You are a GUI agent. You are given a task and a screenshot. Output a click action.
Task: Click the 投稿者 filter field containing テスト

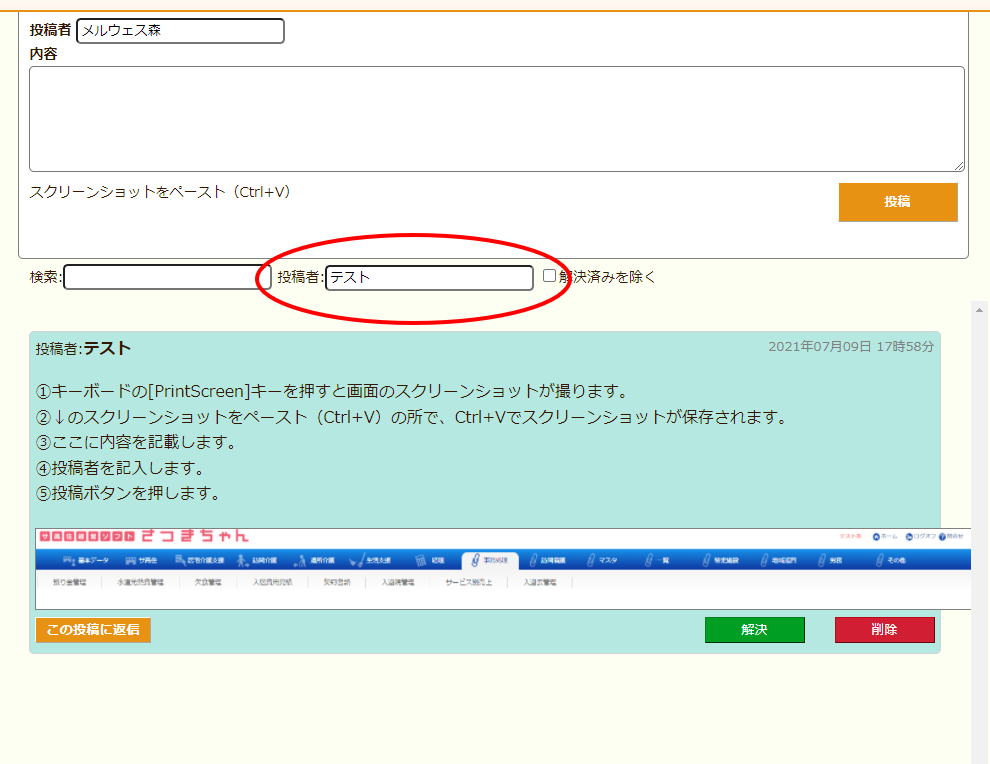[429, 278]
